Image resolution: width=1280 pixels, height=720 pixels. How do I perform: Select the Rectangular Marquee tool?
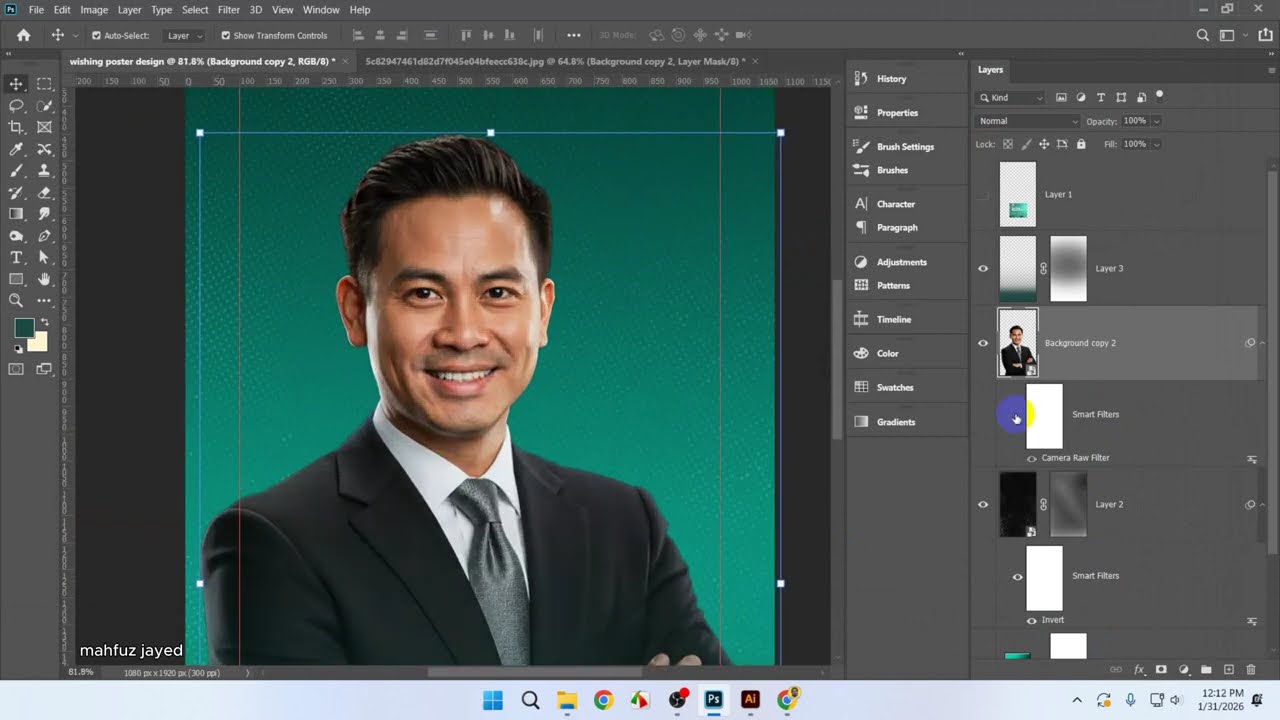[x=44, y=84]
